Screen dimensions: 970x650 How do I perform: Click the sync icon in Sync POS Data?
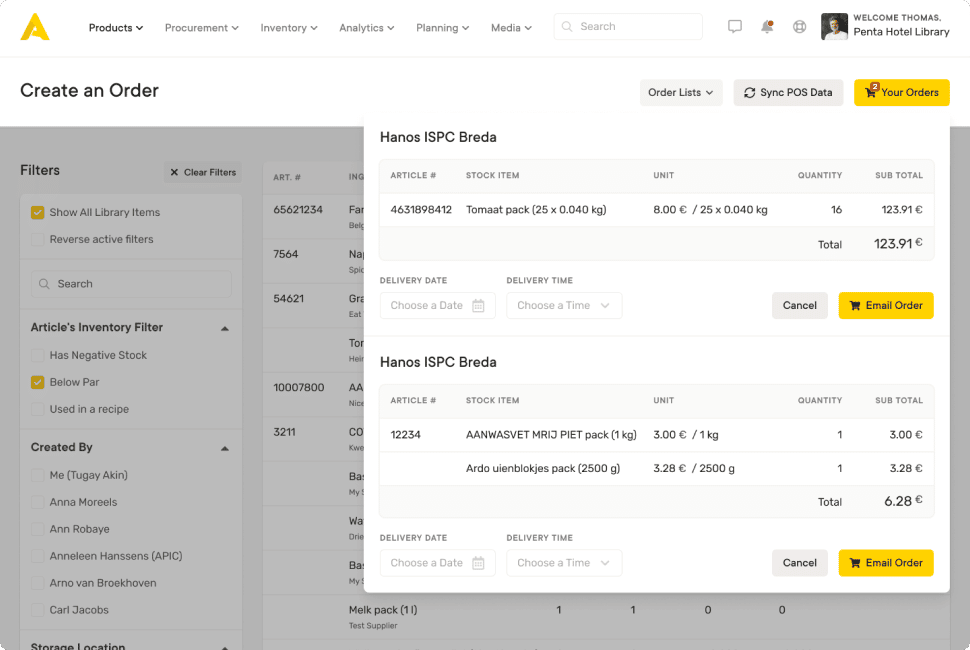[x=749, y=93]
